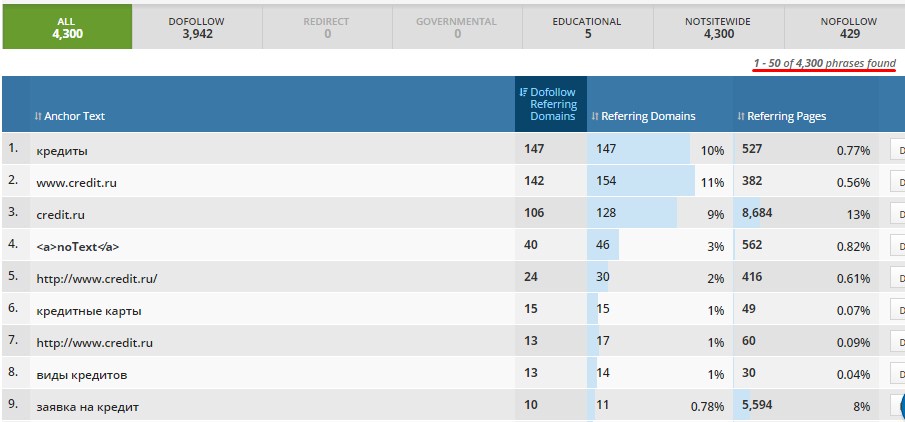Open the NOTSITEWIDE 4,300 tab

pos(718,27)
